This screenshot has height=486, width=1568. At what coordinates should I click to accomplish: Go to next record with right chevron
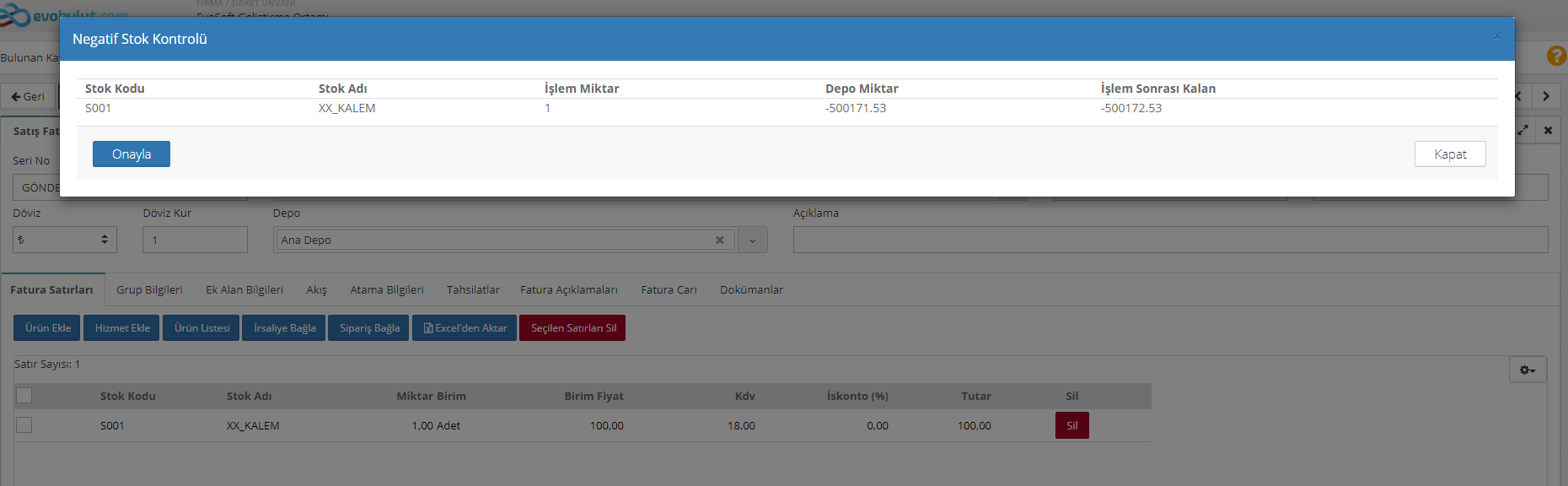coord(1546,96)
